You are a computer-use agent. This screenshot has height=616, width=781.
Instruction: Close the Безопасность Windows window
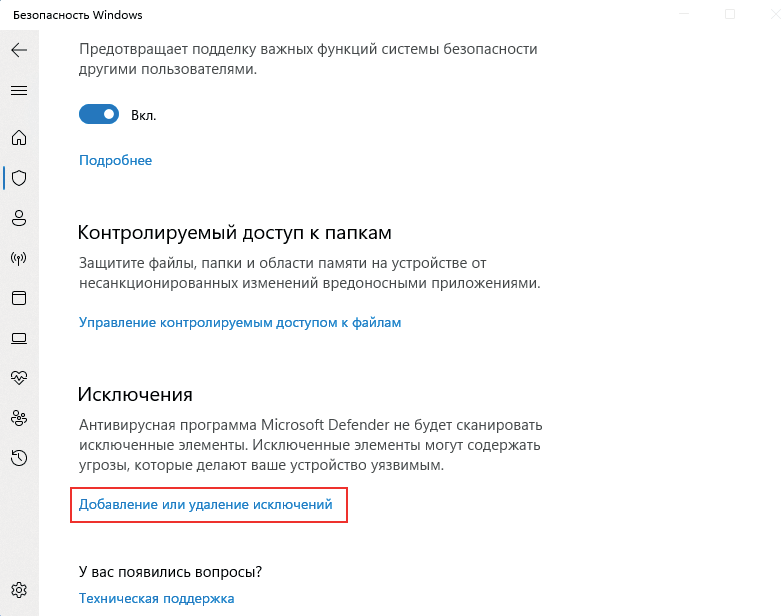coord(775,14)
